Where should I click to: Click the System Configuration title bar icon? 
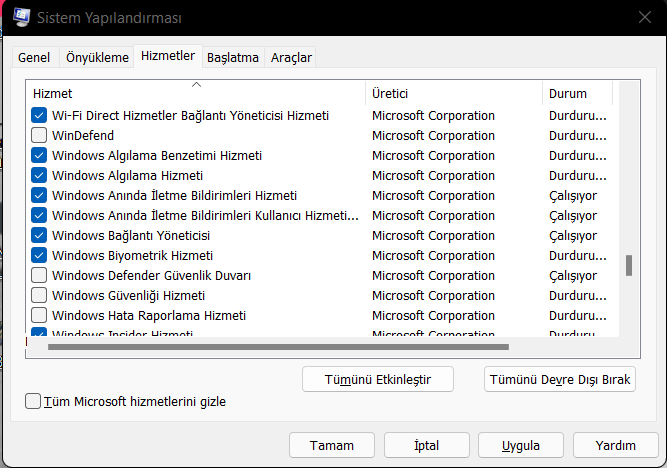point(20,17)
